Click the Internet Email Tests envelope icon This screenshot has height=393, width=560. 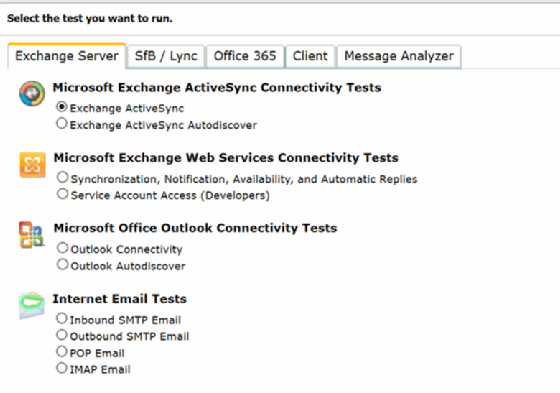click(32, 305)
